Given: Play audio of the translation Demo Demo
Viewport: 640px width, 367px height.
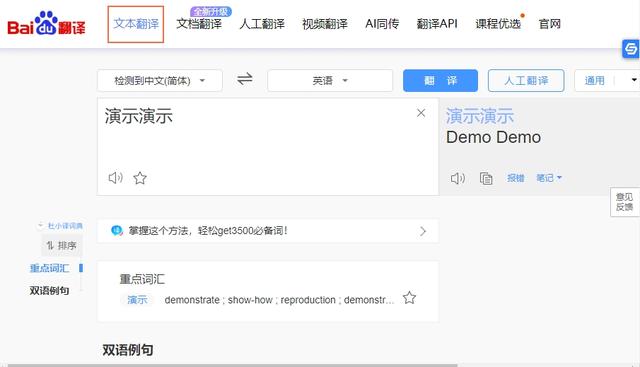Looking at the screenshot, I should click(458, 178).
